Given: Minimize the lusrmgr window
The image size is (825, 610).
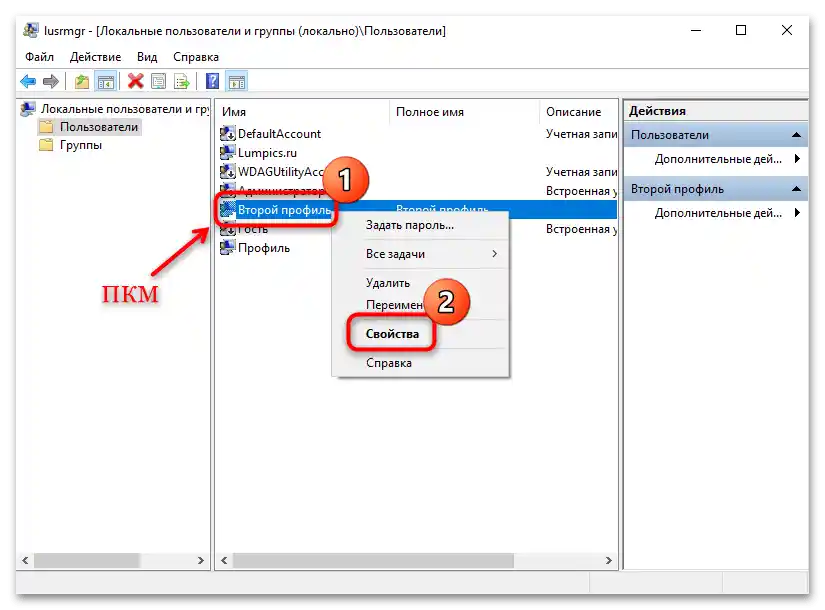Looking at the screenshot, I should [696, 30].
